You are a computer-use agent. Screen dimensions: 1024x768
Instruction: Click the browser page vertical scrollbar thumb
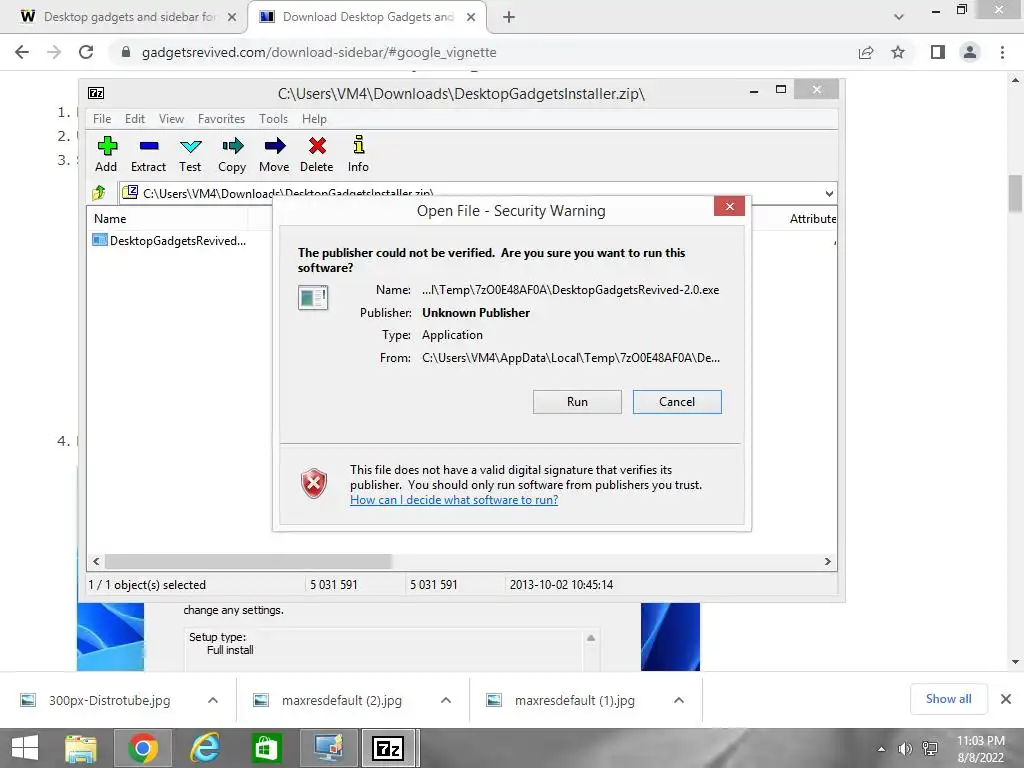click(1015, 193)
